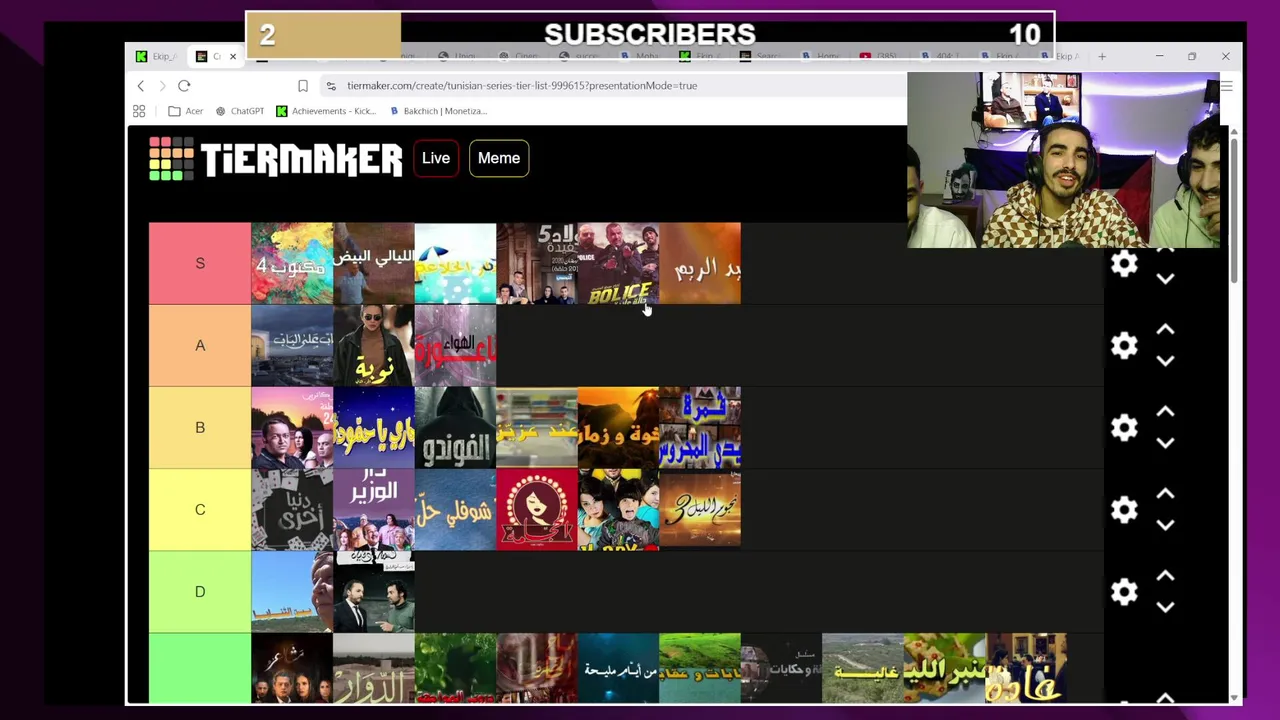Image resolution: width=1280 pixels, height=720 pixels.
Task: Switch to the Search tab
Action: [x=762, y=56]
